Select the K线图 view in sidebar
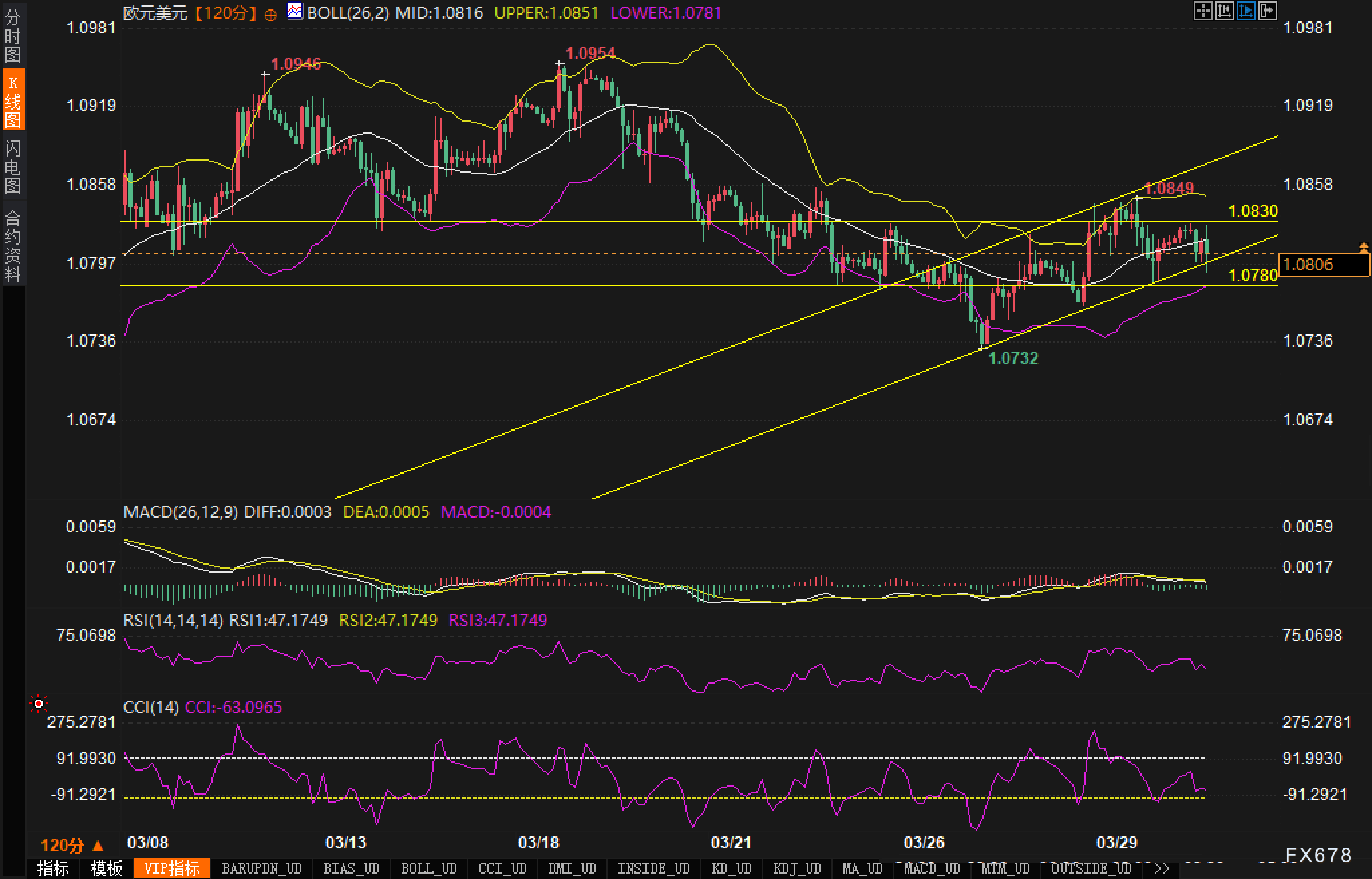This screenshot has width=1372, height=879. click(13, 100)
